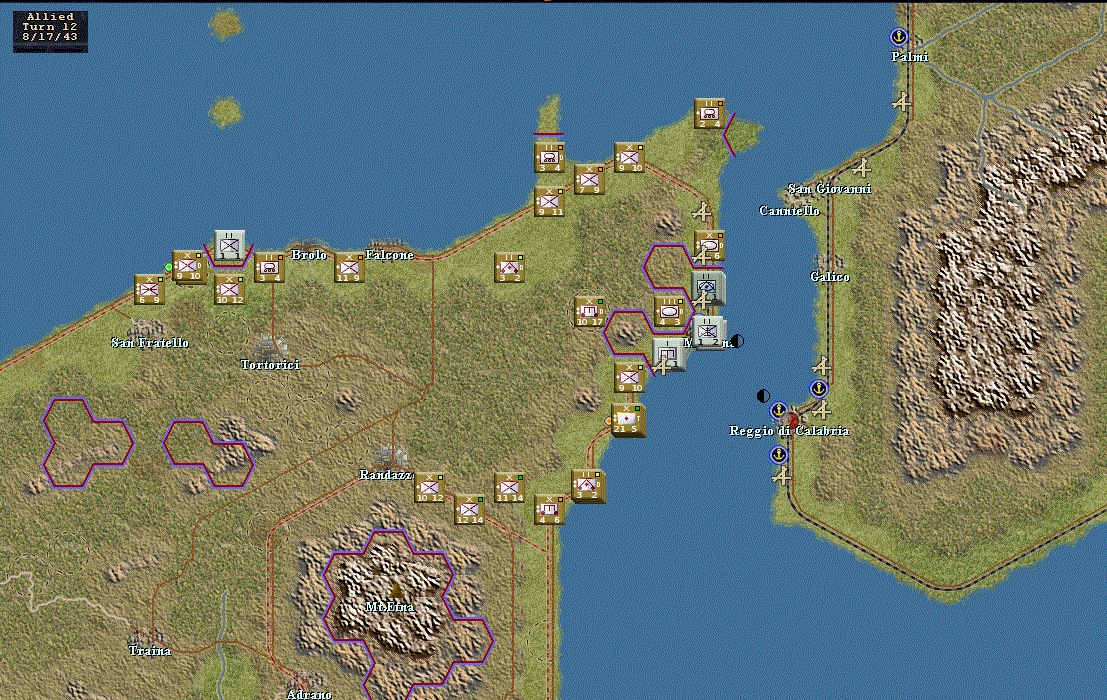Select the 4-3 armored regiment counter

[669, 311]
